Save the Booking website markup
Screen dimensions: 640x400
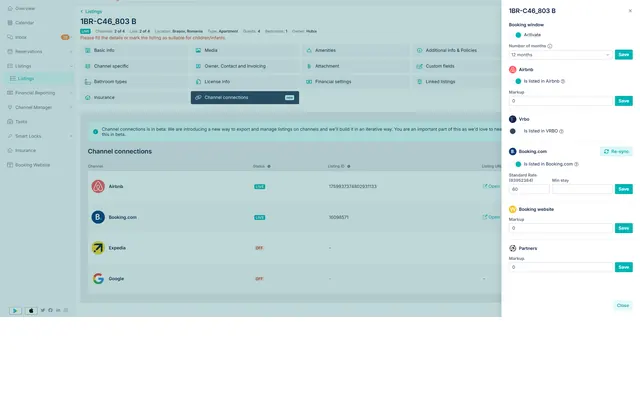point(624,228)
